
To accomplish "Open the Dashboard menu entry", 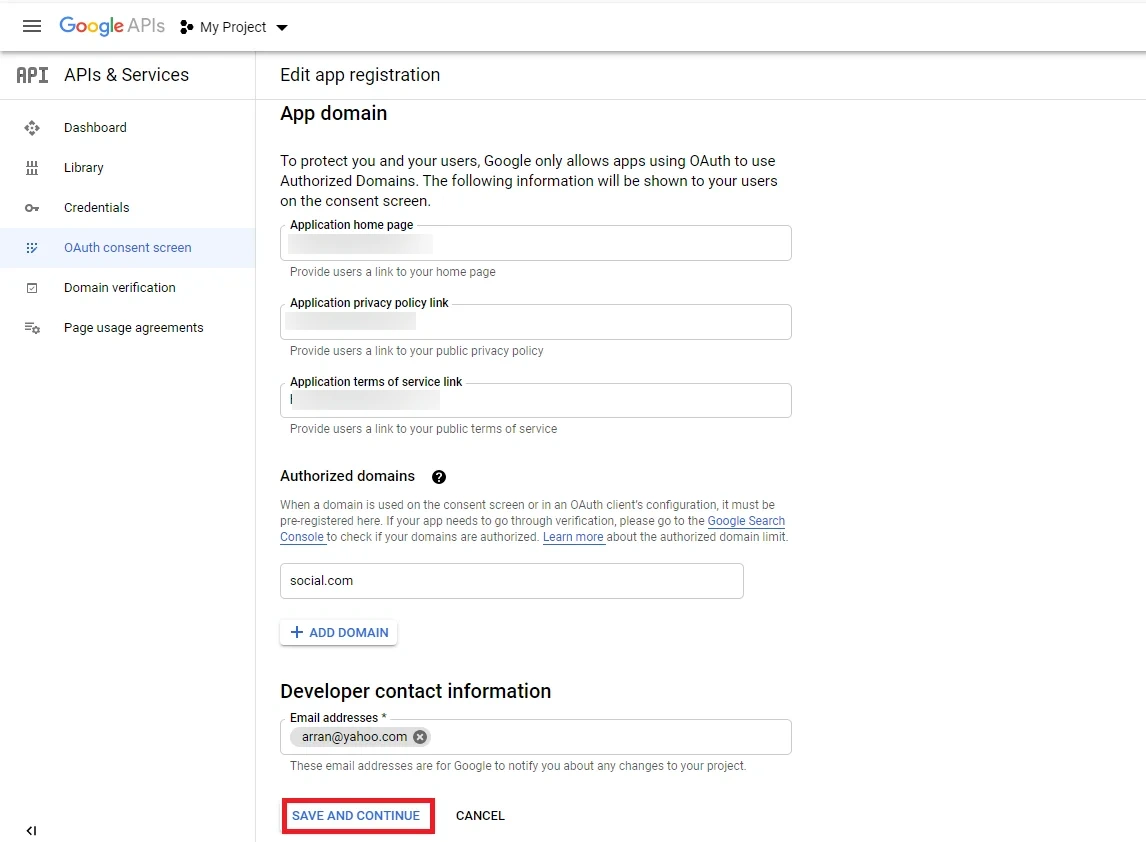I will coord(95,127).
